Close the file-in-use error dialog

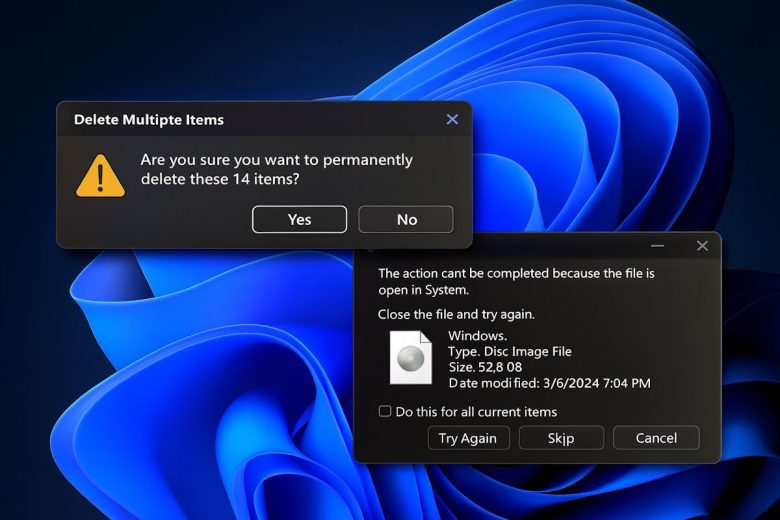tap(702, 246)
